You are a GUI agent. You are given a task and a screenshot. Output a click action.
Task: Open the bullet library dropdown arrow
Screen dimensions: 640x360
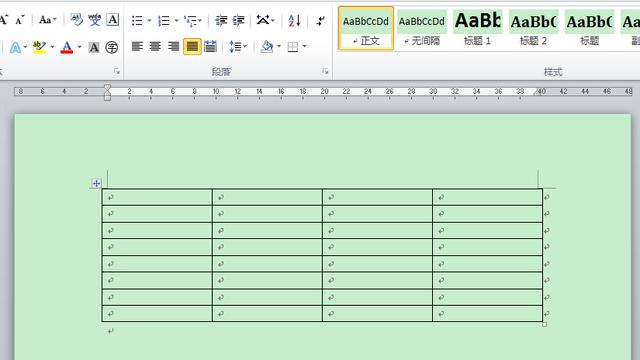(x=149, y=20)
